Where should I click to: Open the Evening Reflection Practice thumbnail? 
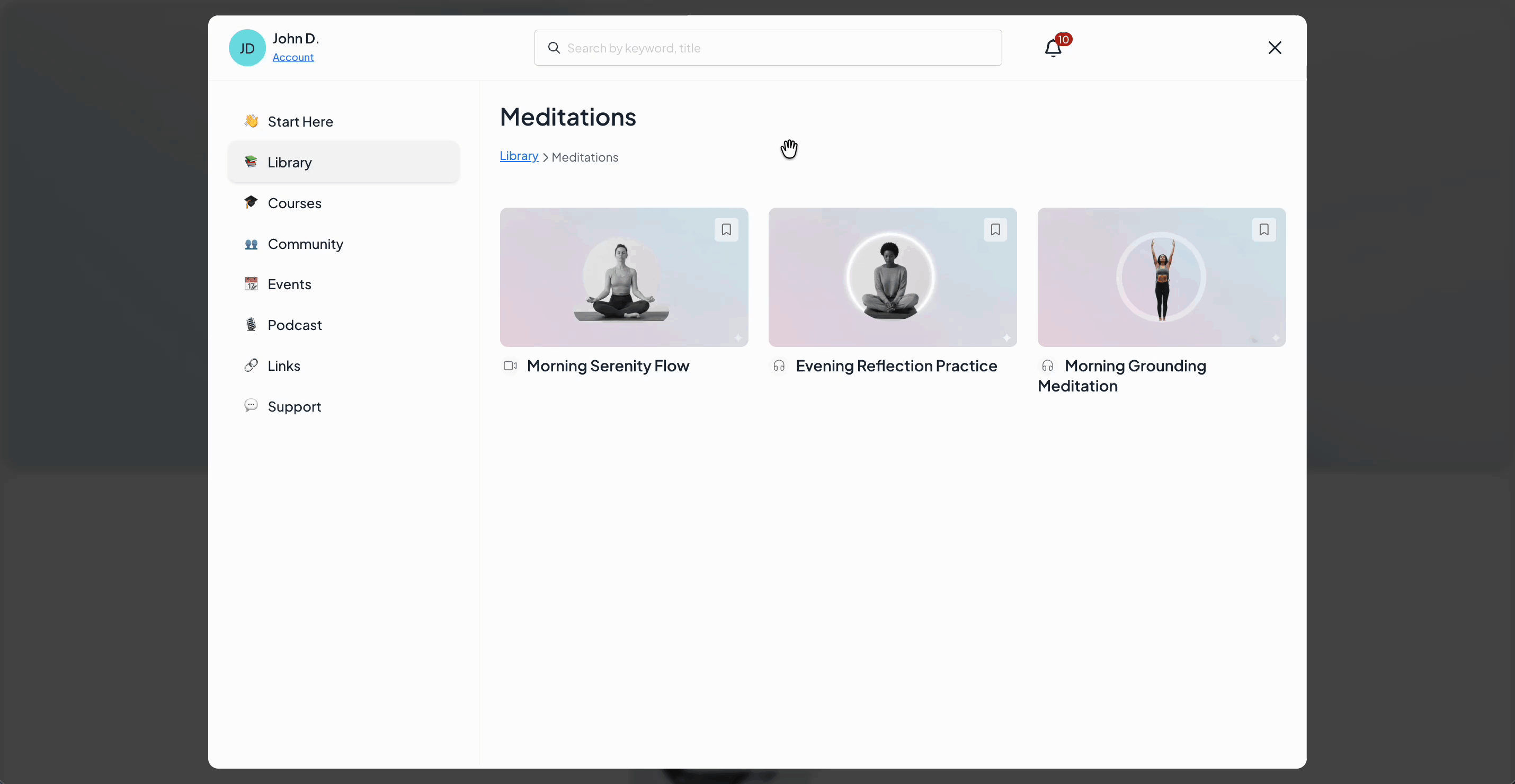[892, 277]
